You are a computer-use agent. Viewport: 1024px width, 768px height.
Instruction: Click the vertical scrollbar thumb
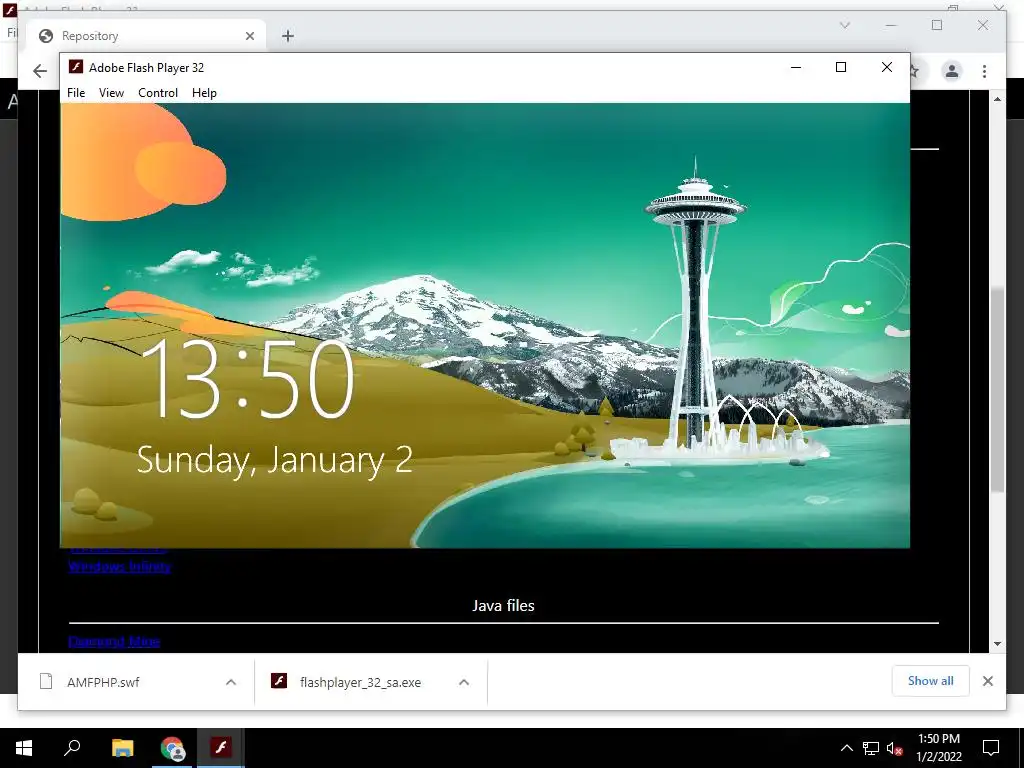[x=997, y=390]
